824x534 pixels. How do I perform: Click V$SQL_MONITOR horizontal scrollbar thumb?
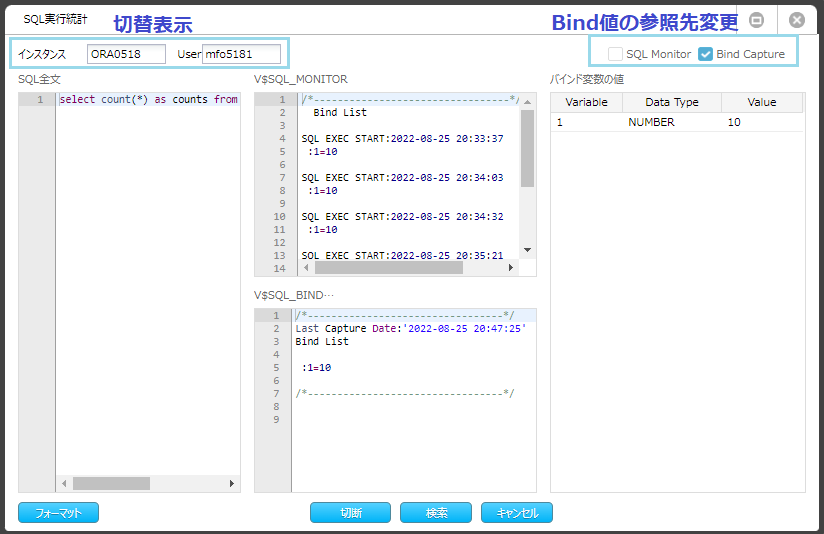click(389, 268)
